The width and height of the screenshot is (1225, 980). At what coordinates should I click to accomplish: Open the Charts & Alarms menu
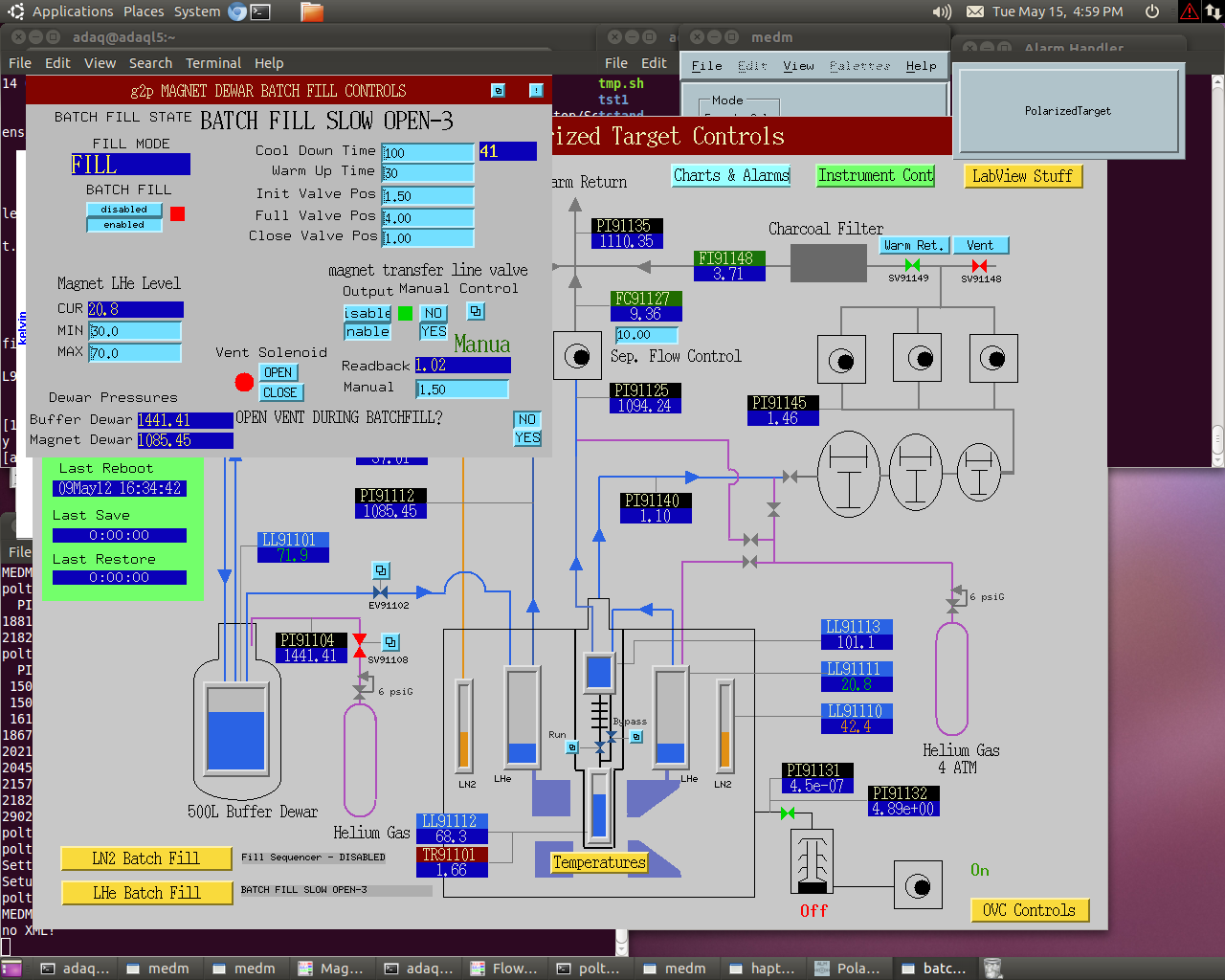[x=731, y=175]
